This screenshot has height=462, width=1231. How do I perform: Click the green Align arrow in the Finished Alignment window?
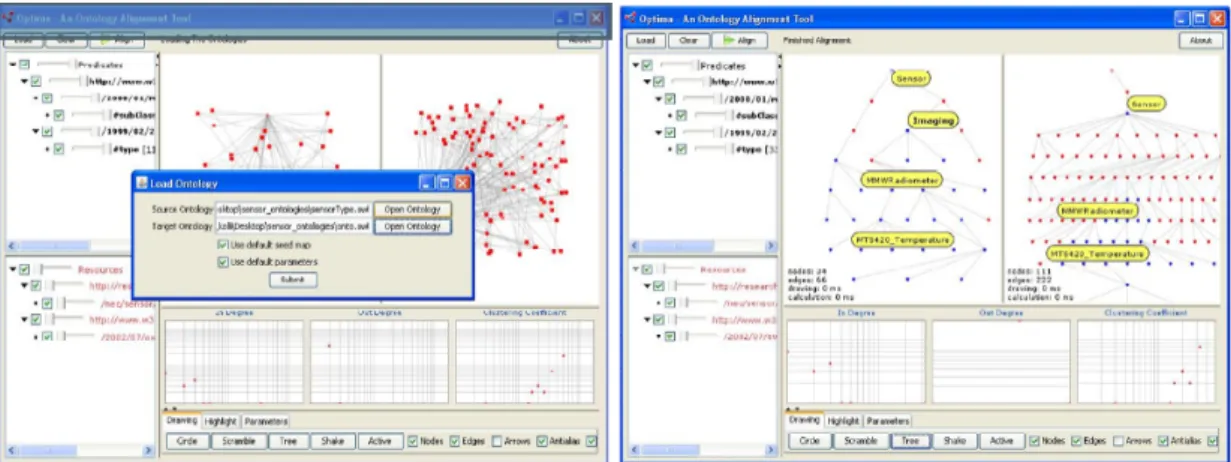point(729,41)
